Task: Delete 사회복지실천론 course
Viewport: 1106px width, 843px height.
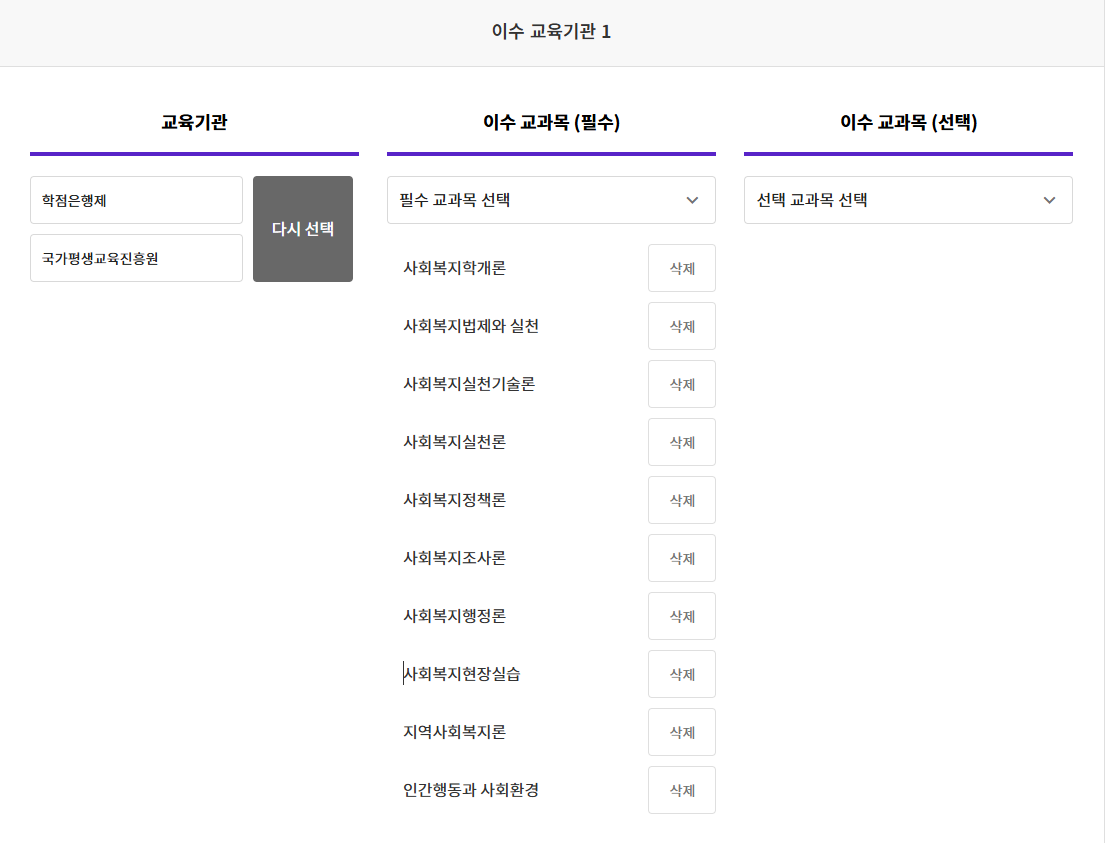Action: pyautogui.click(x=681, y=442)
